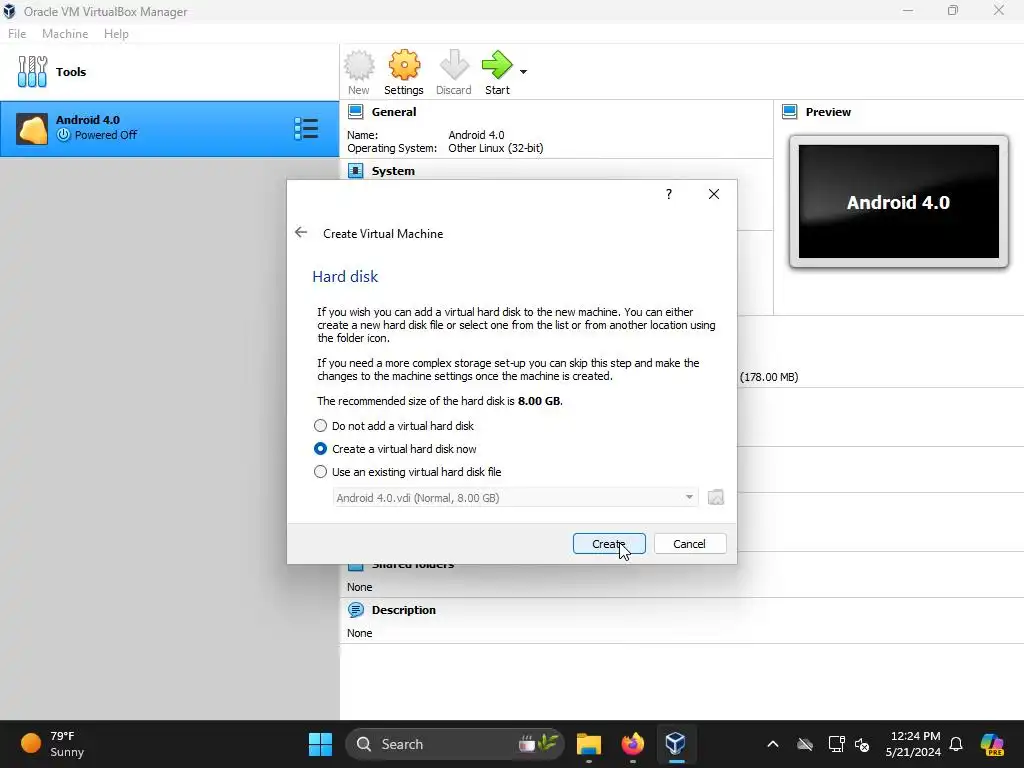Click the Cancel button
Viewport: 1024px width, 768px height.
pos(690,544)
